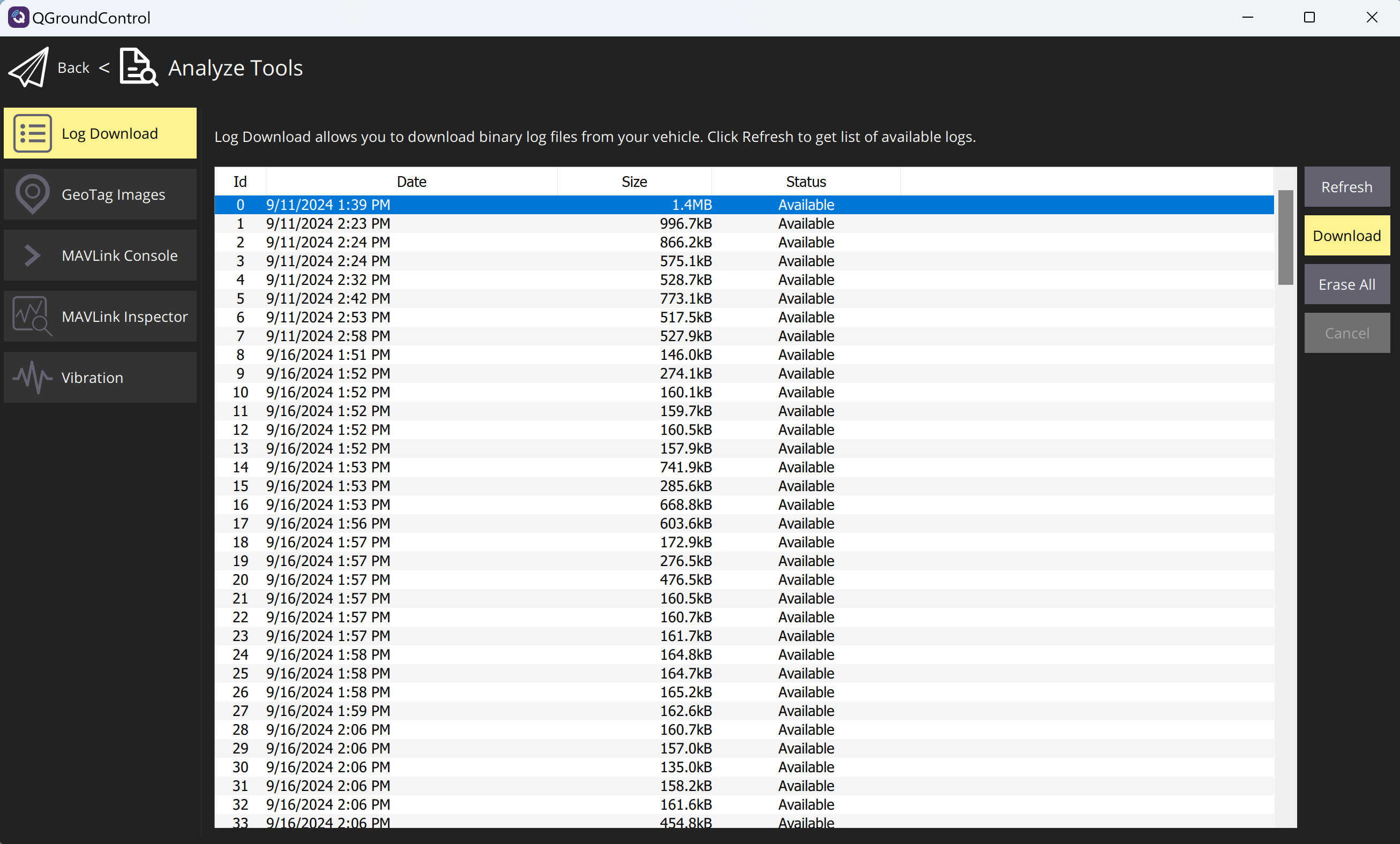
Task: Select log 23 with size 161.7kB
Action: [744, 636]
